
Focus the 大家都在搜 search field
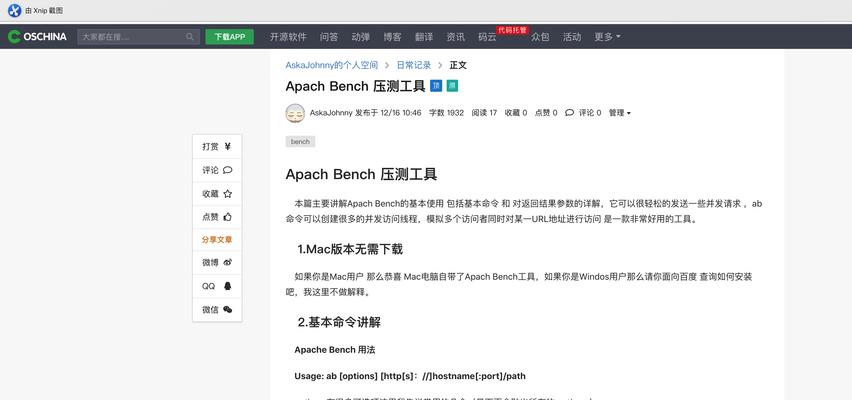point(139,37)
